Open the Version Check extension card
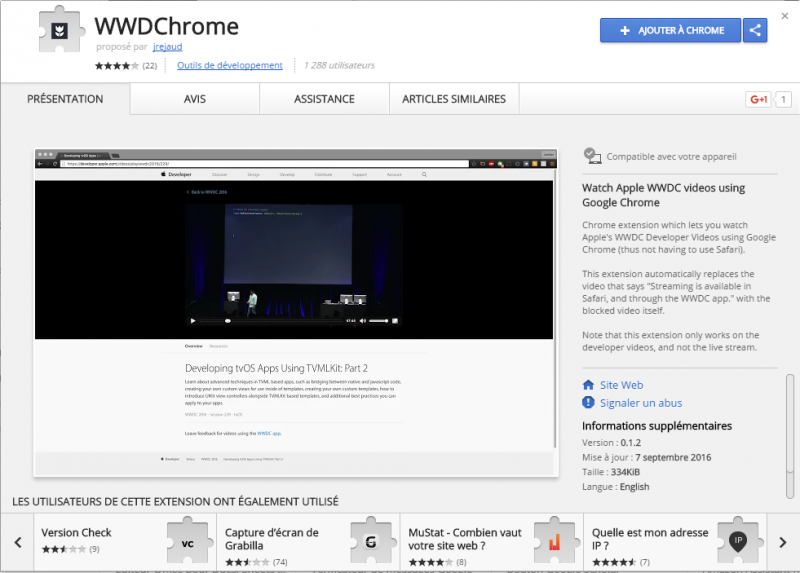800x573 pixels. coord(125,542)
